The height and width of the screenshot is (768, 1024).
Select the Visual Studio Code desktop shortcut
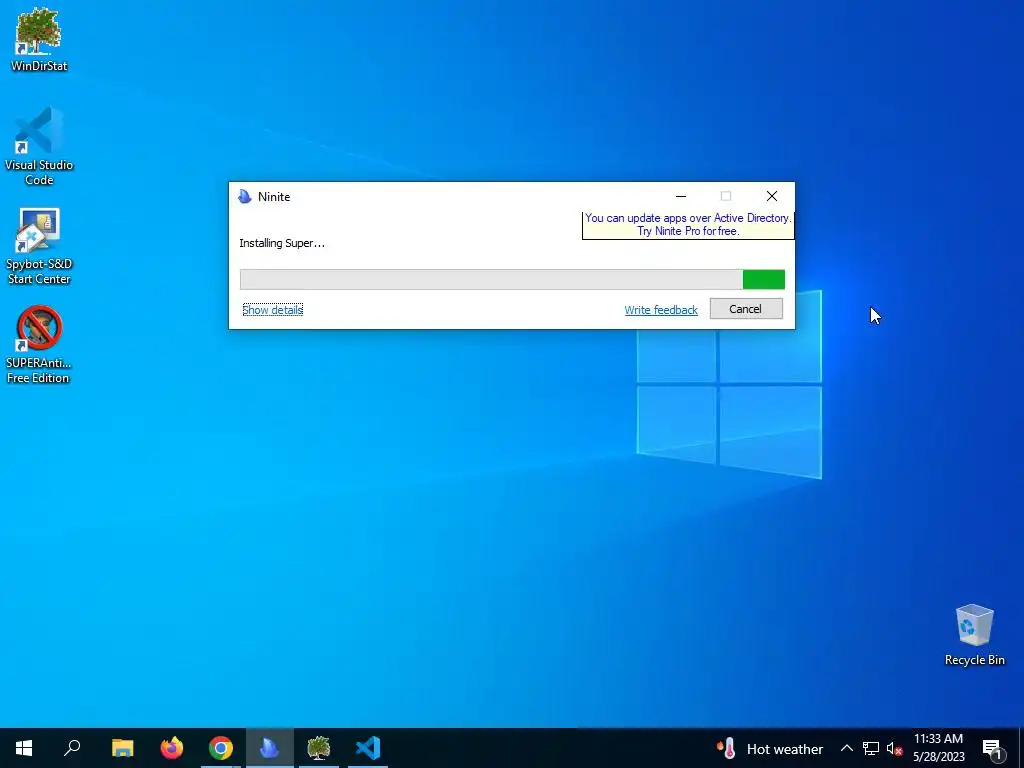39,146
